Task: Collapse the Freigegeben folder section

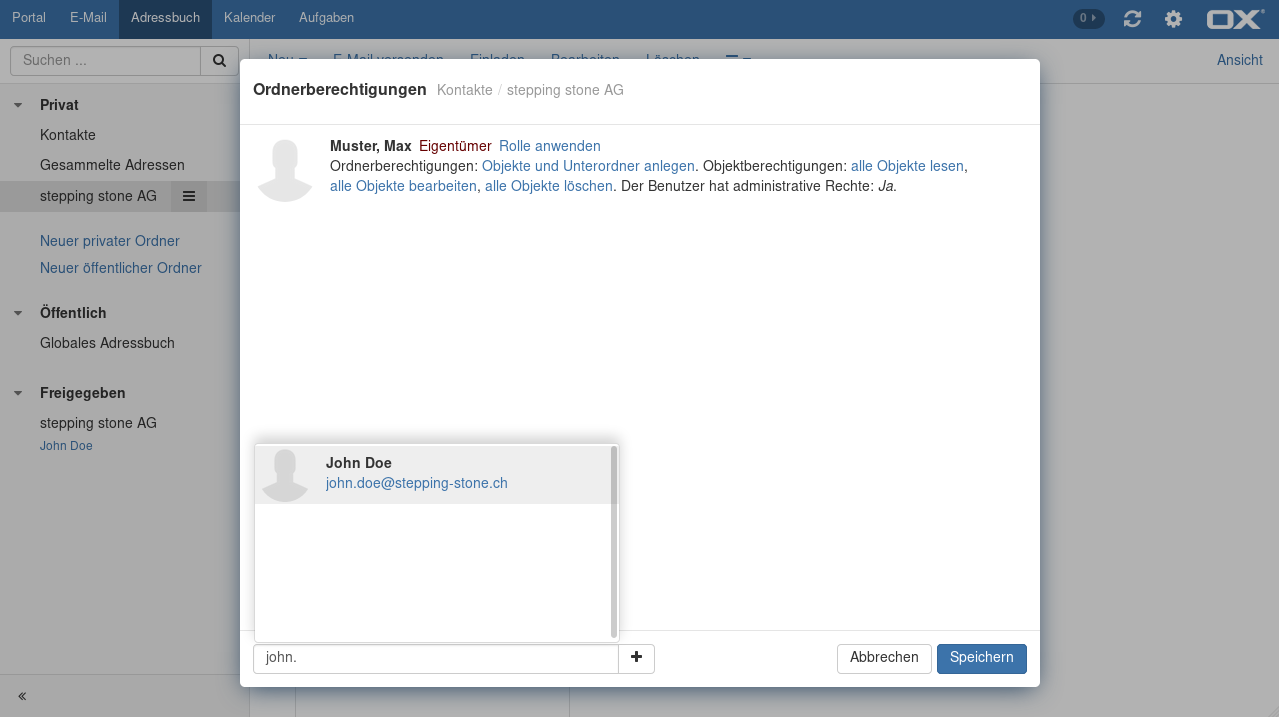Action: (x=18, y=393)
